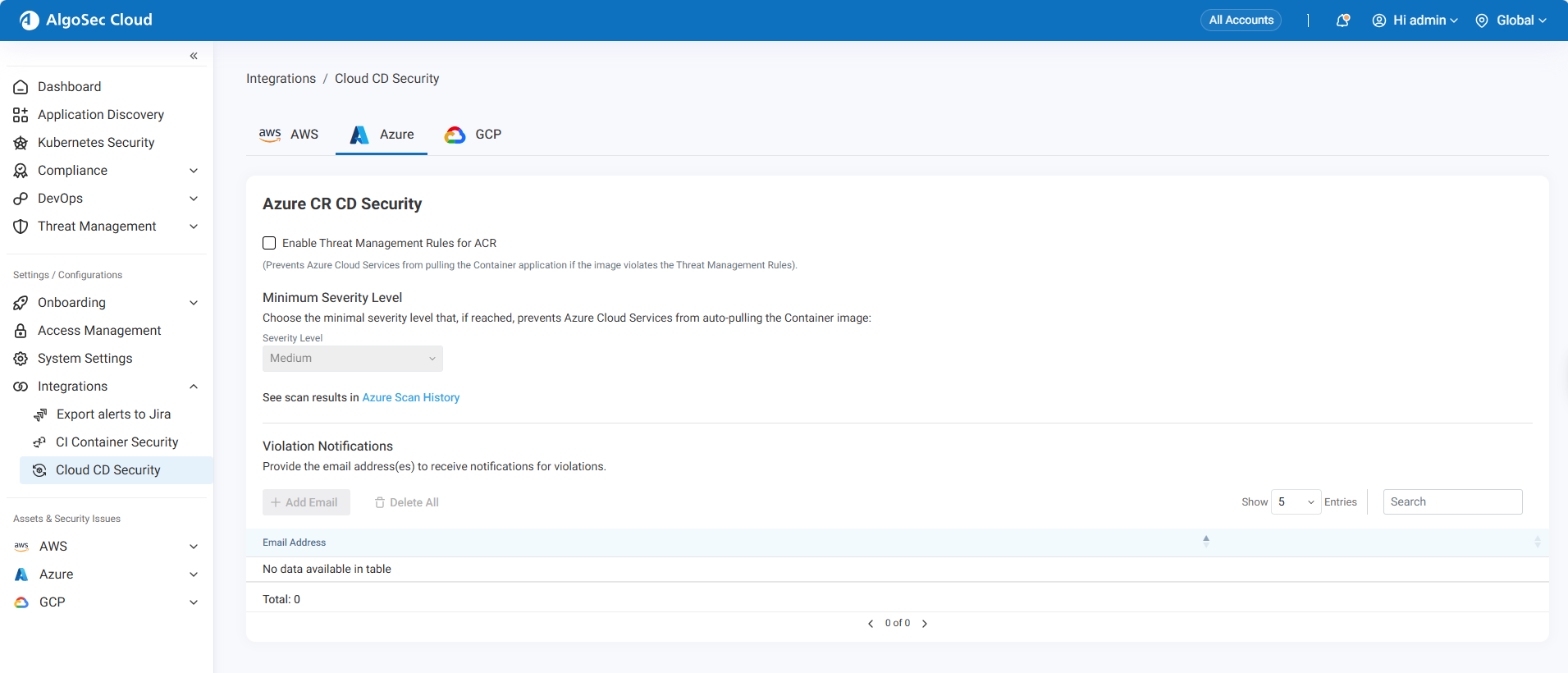
Task: Open the Show entries count dropdown
Action: point(1296,502)
